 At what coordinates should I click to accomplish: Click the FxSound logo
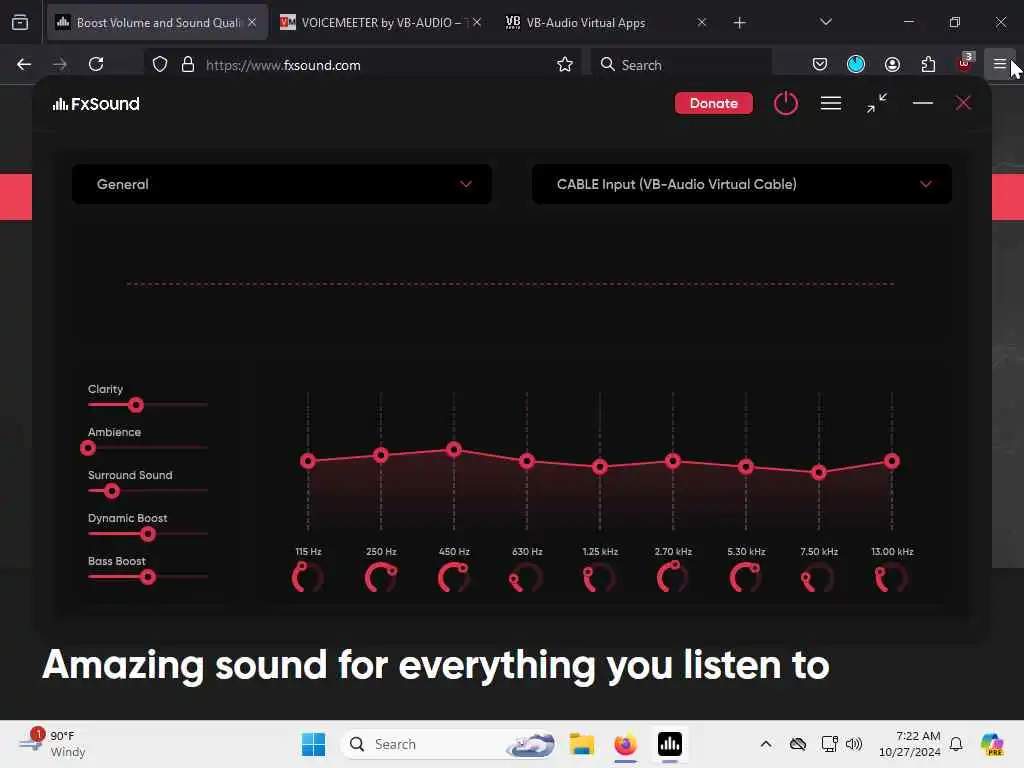point(96,104)
